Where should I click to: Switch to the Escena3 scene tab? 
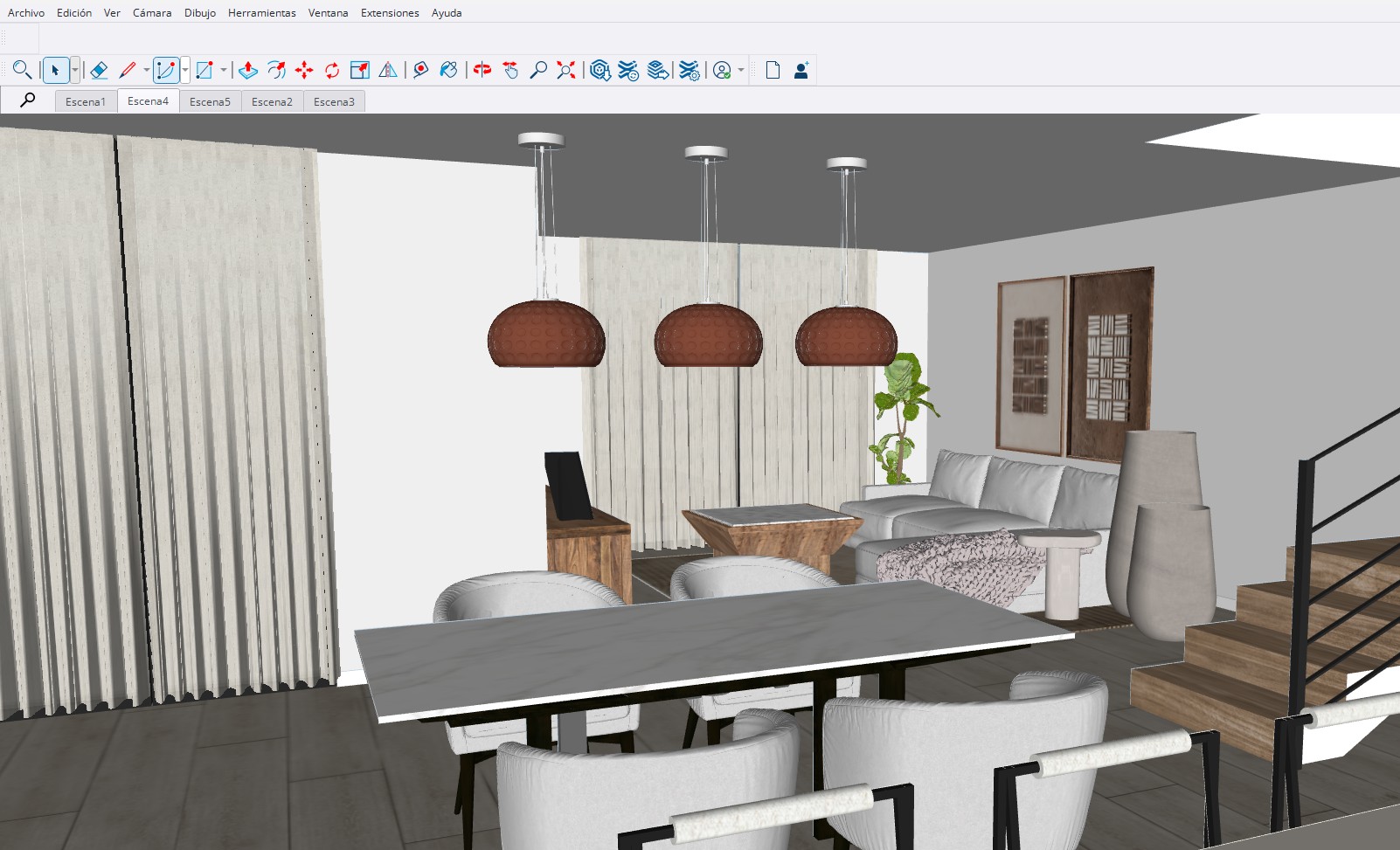[334, 102]
